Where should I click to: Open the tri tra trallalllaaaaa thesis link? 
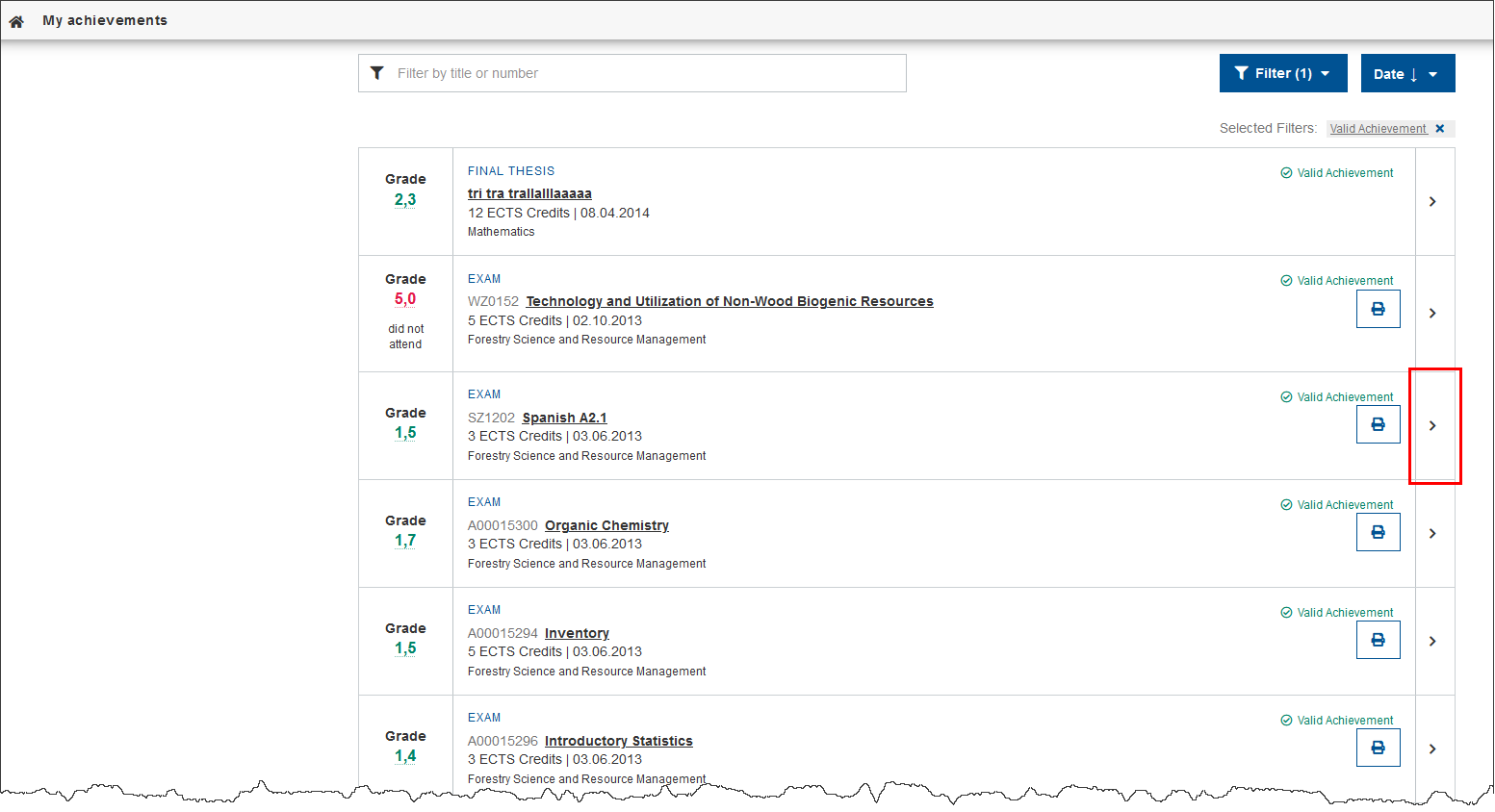[529, 193]
